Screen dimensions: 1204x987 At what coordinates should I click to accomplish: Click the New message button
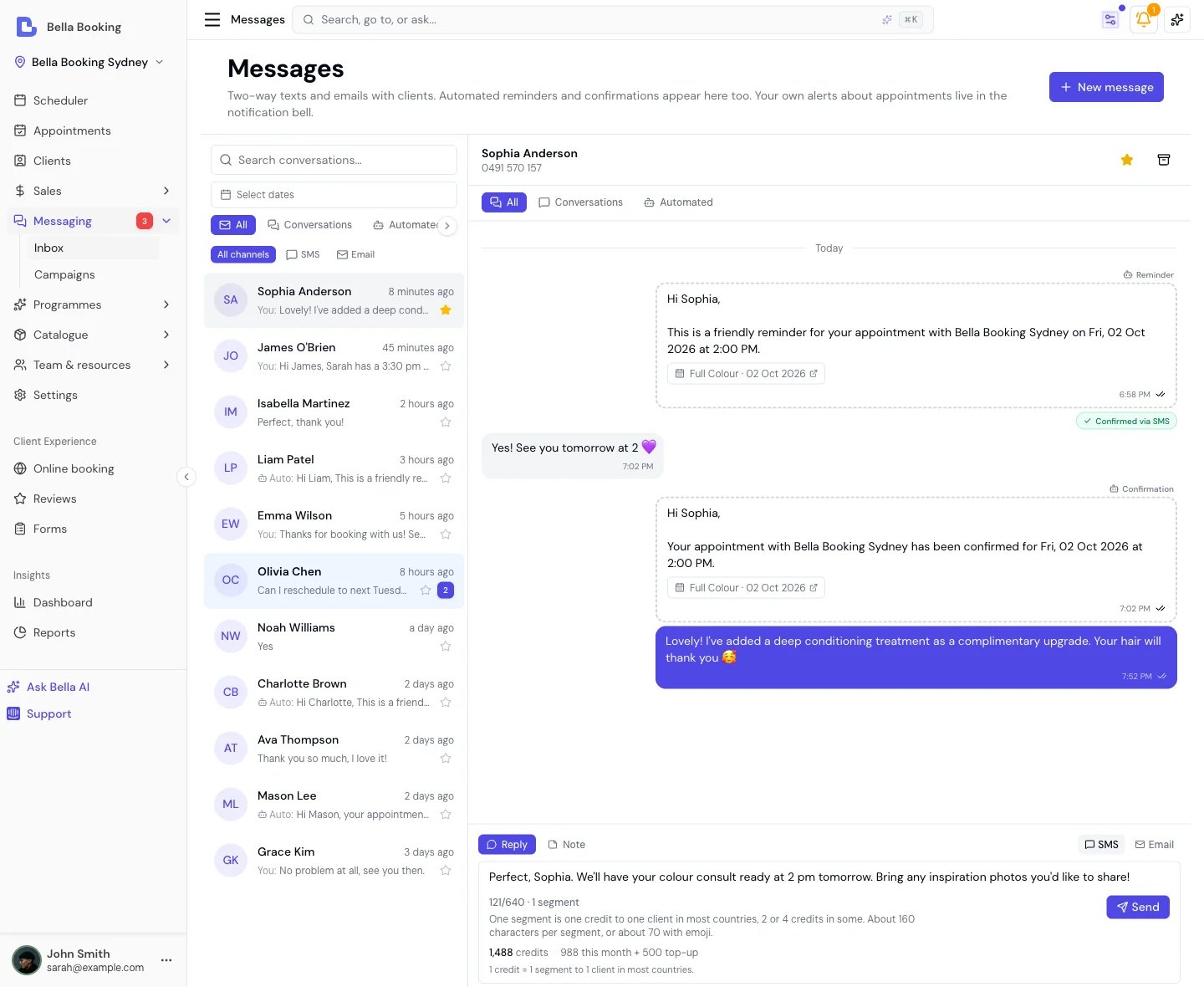pos(1106,87)
